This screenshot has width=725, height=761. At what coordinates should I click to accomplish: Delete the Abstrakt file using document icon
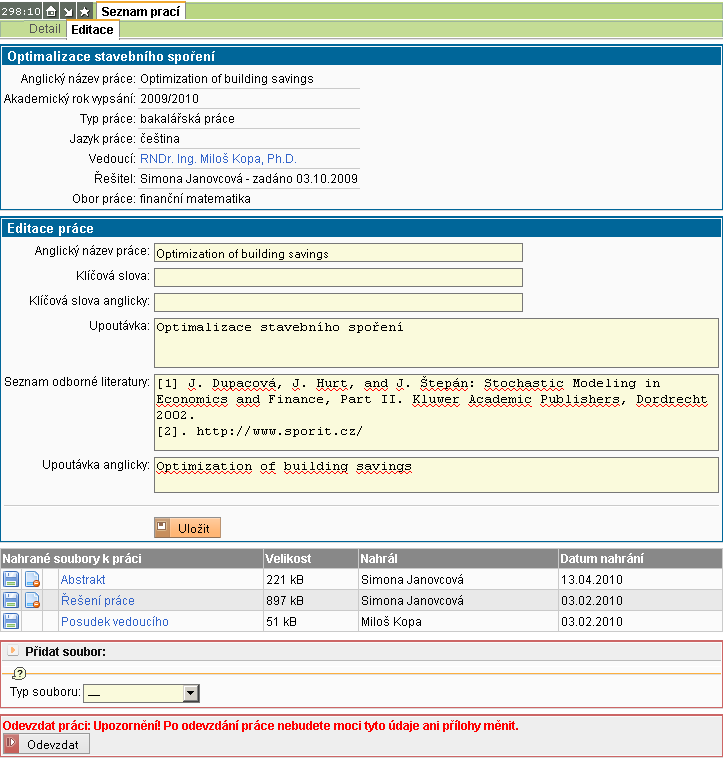tap(32, 579)
